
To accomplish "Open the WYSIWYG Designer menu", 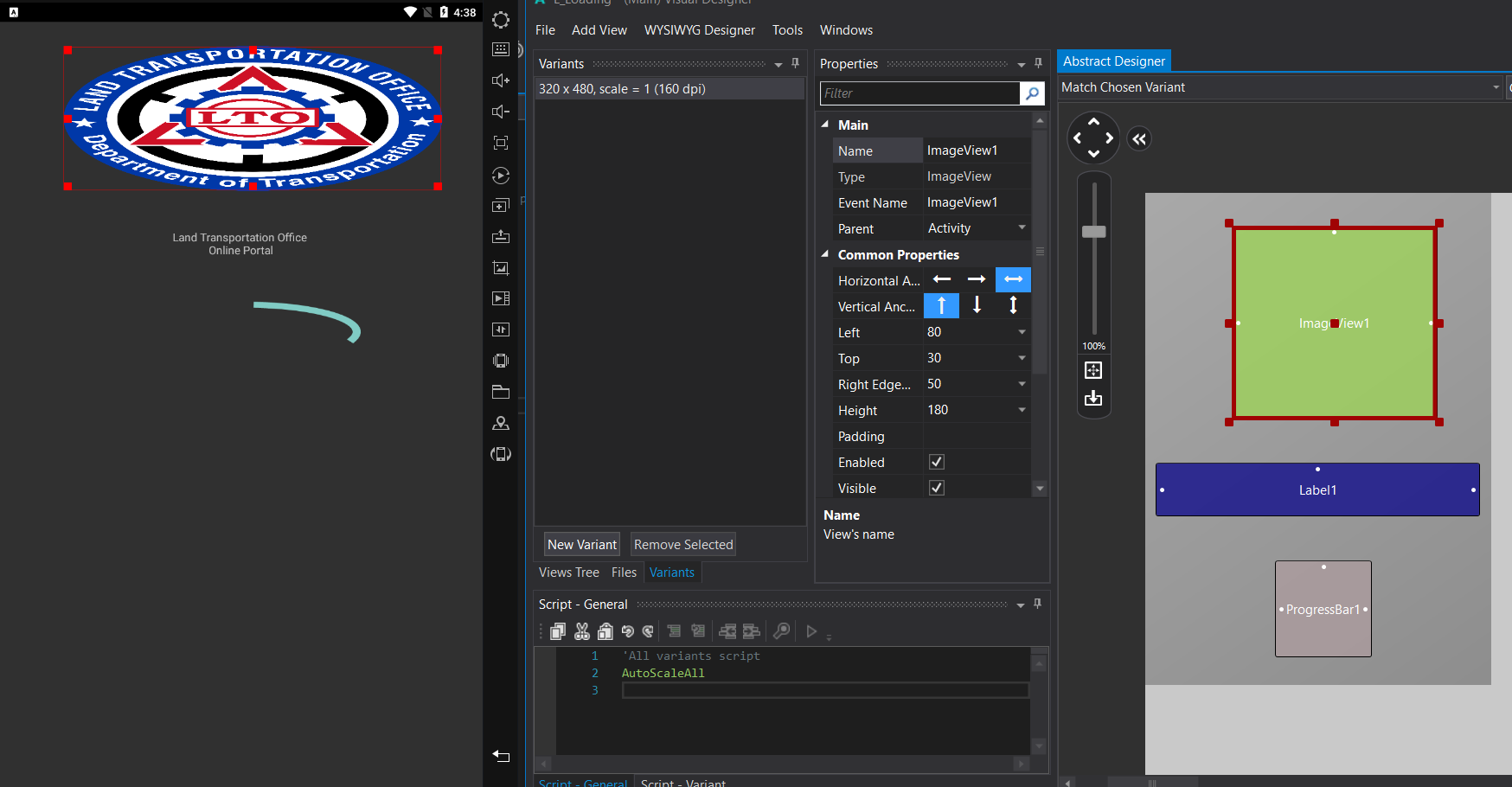I will [x=699, y=30].
